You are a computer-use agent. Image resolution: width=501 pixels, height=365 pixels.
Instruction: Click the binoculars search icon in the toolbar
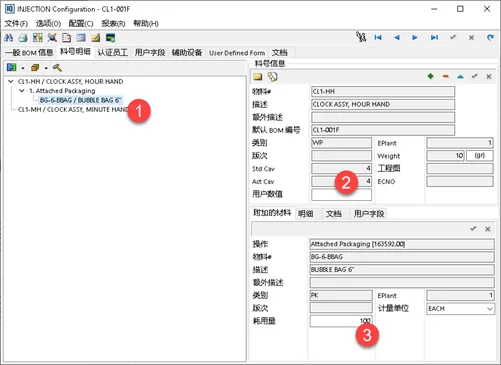9,38
